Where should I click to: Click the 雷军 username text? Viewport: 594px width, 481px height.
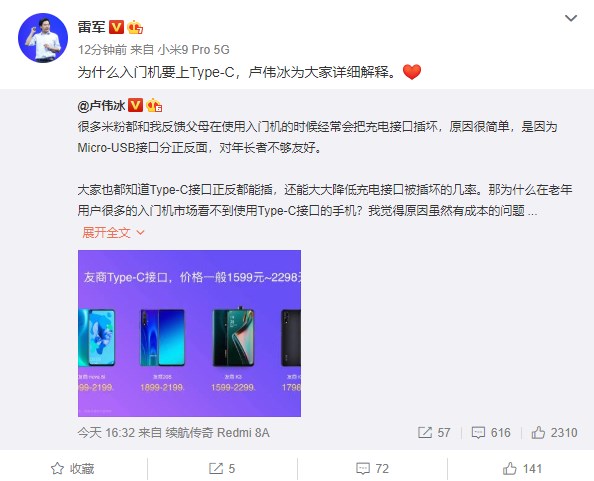[x=91, y=27]
